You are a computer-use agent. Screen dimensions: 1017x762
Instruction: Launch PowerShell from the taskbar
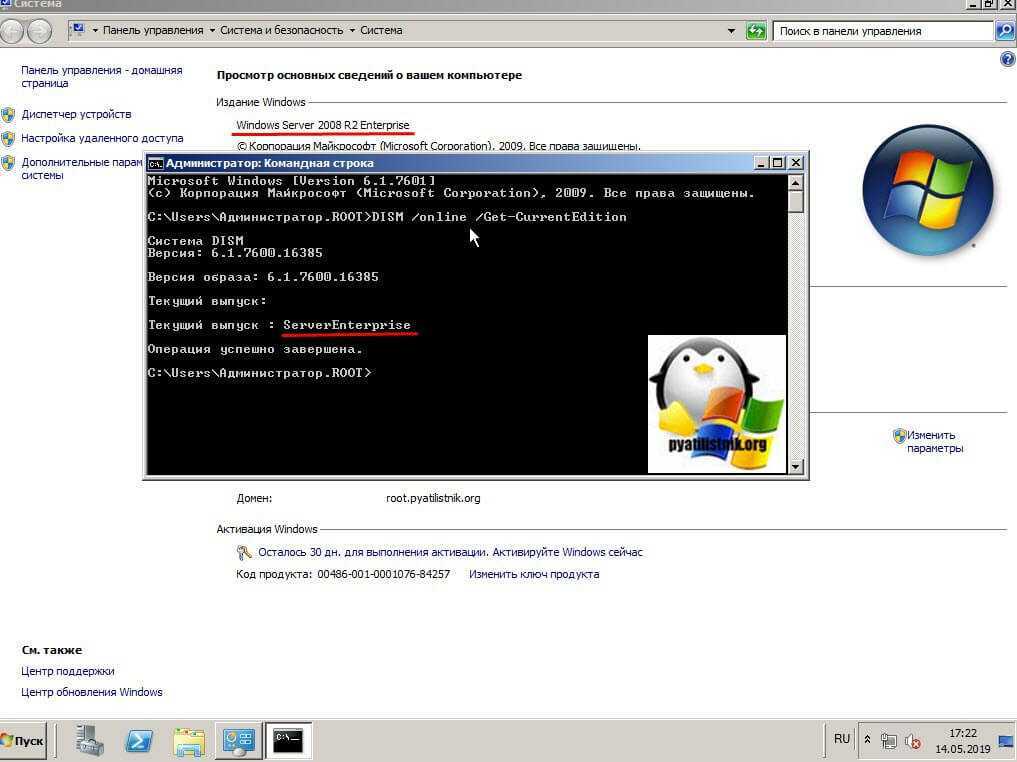pyautogui.click(x=139, y=741)
